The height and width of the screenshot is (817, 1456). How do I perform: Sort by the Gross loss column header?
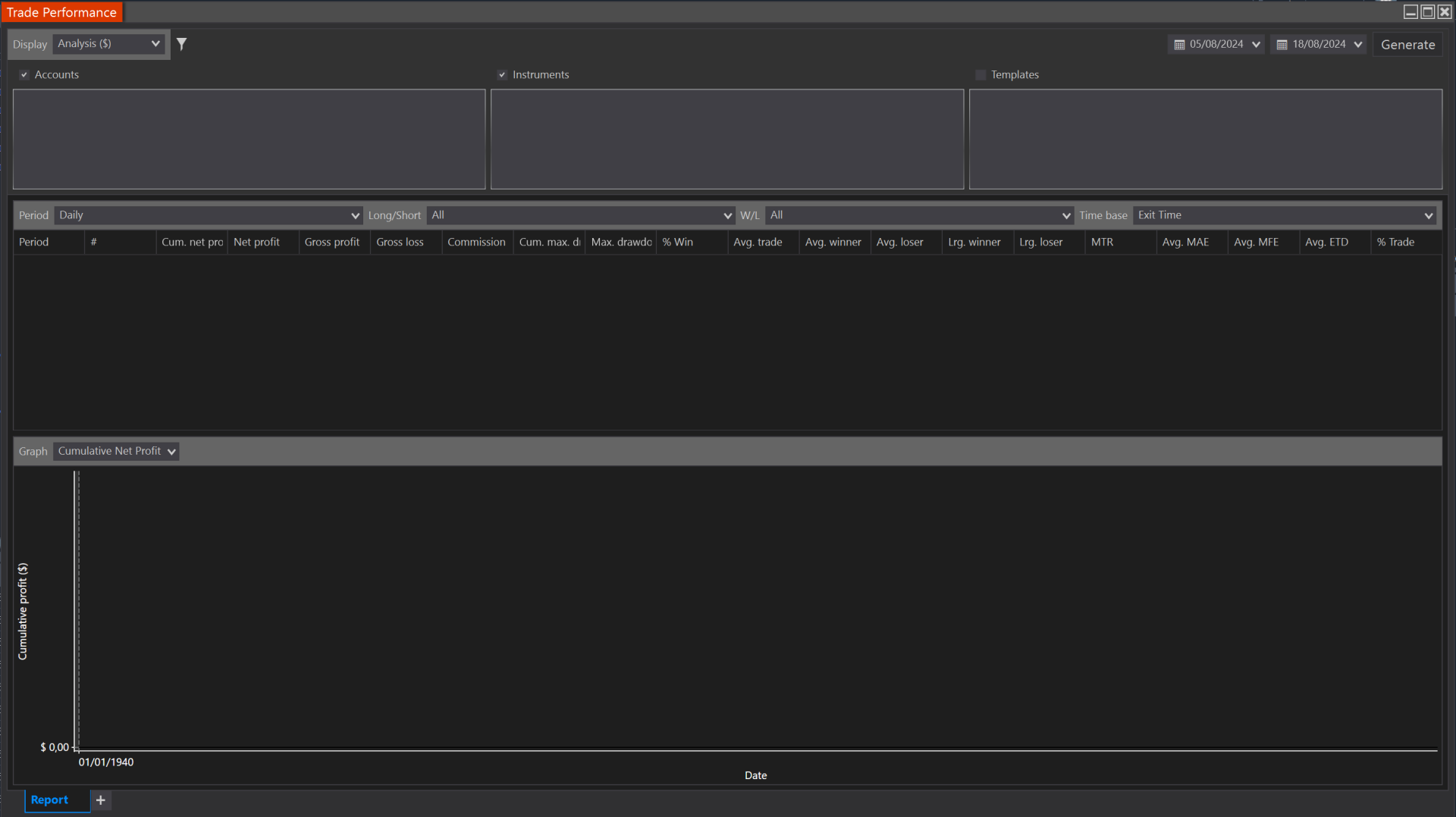pyautogui.click(x=406, y=243)
